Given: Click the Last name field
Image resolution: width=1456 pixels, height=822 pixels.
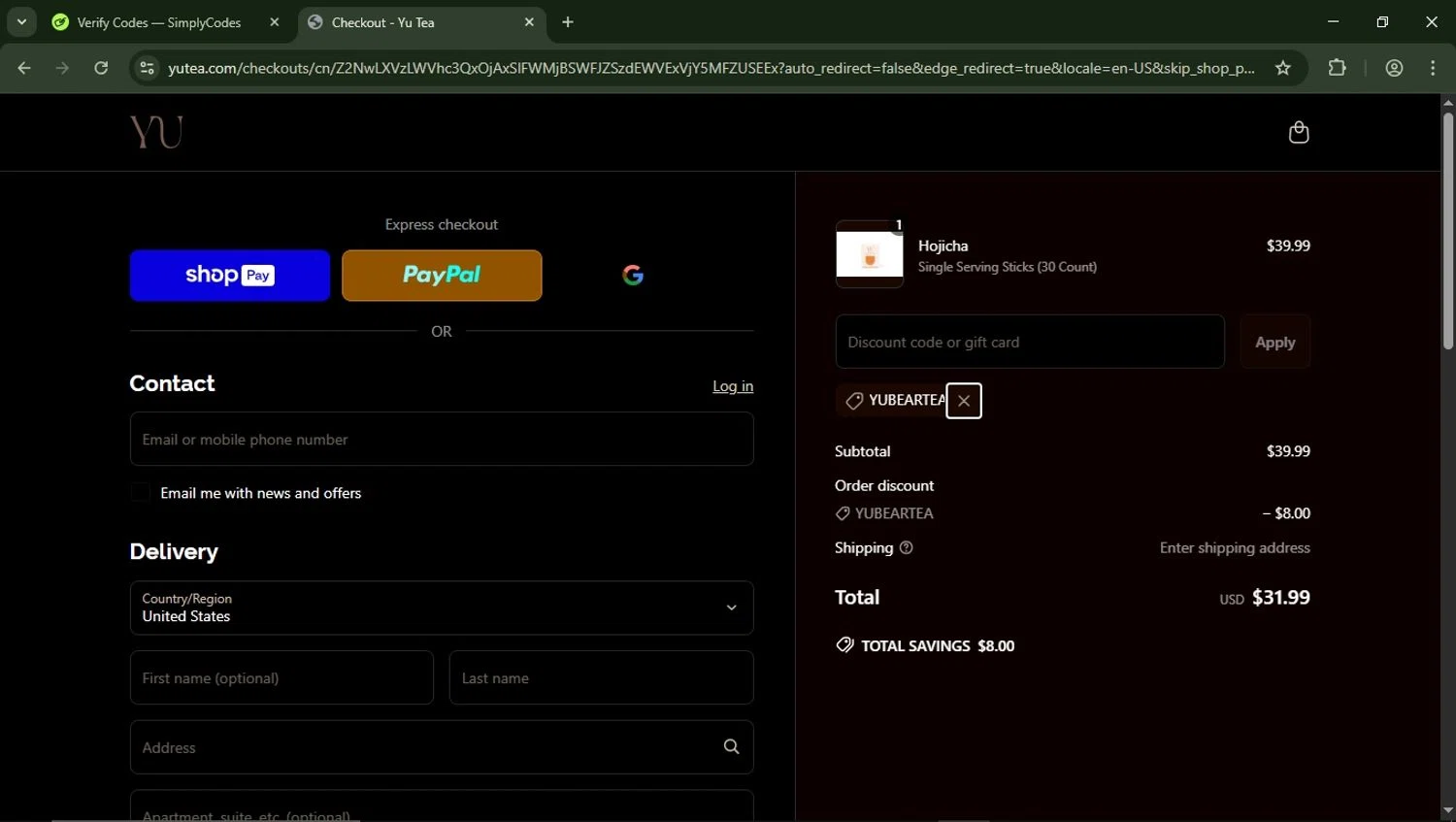Looking at the screenshot, I should (x=601, y=677).
